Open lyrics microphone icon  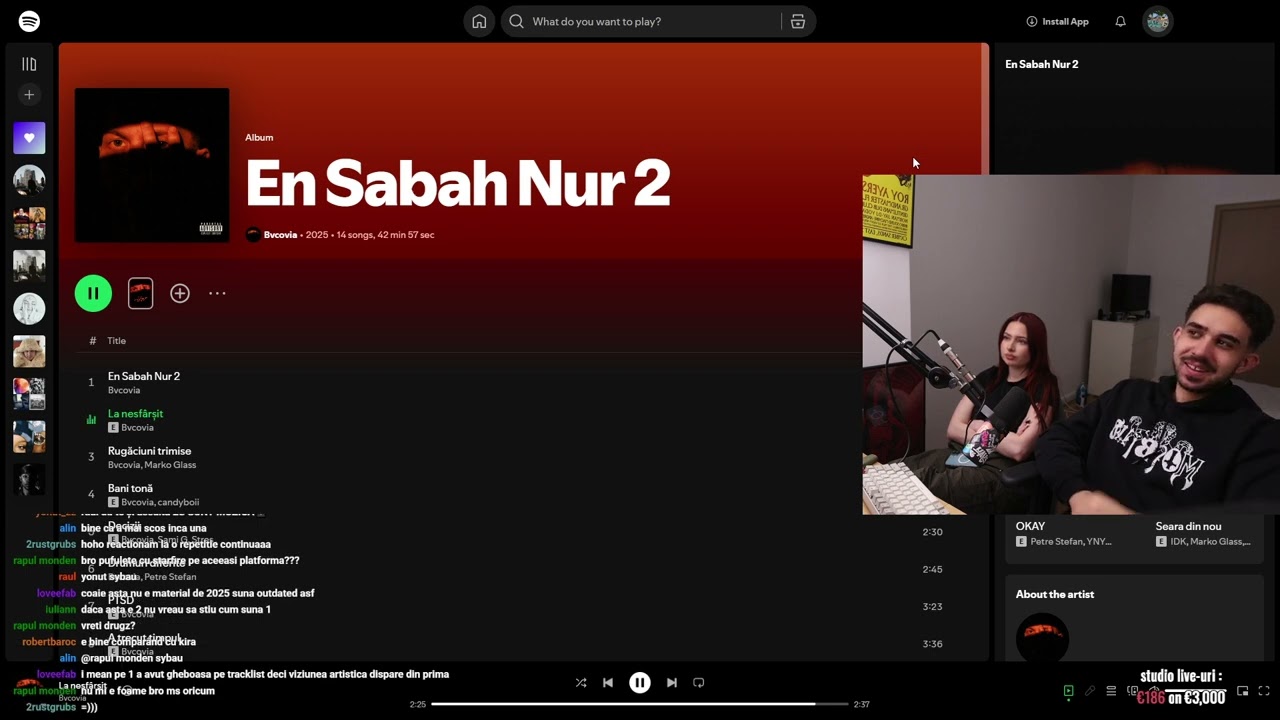click(1090, 691)
